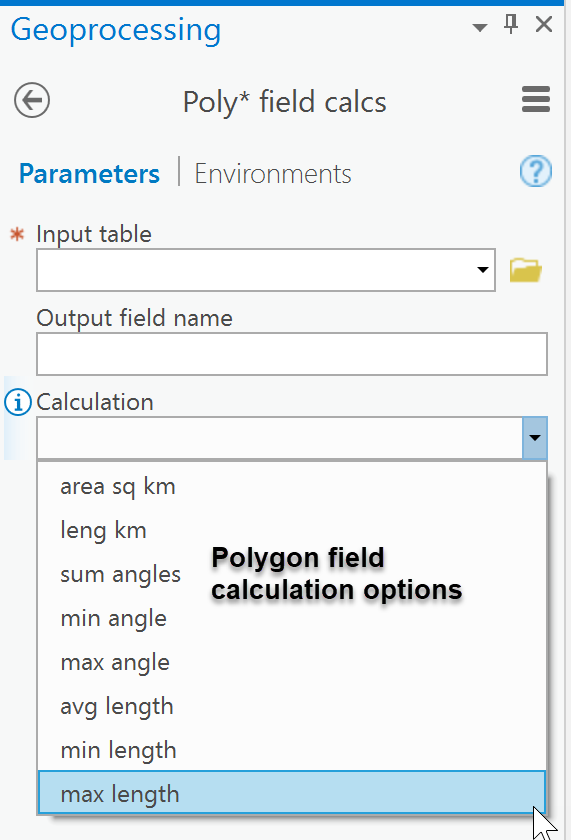Select highlighted 'max length' option
The image size is (571, 840).
click(x=292, y=793)
